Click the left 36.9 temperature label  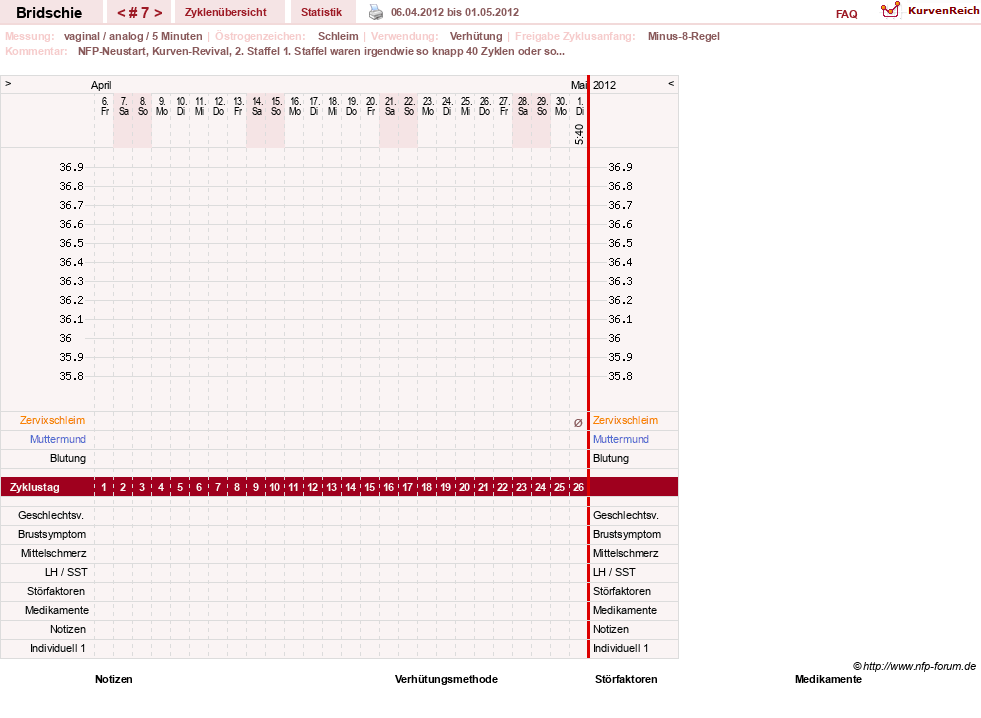click(x=71, y=167)
